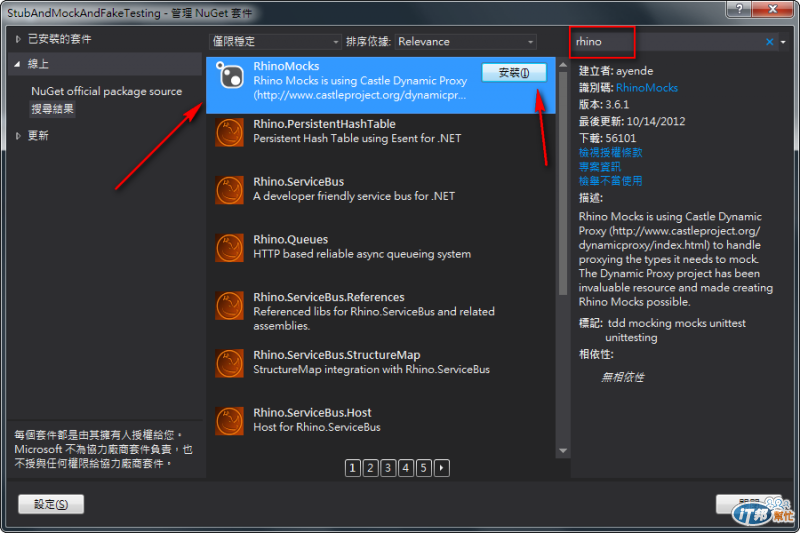Click the 下載: 56101 downloads text

[607, 138]
